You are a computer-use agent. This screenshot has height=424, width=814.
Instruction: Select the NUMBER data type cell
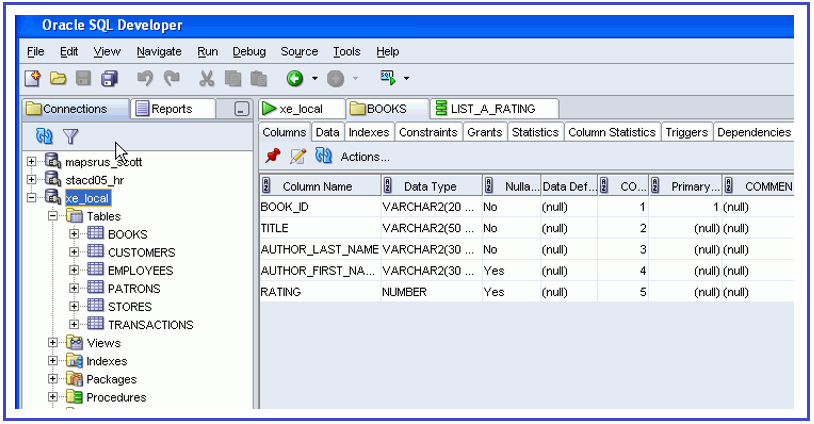tap(431, 292)
